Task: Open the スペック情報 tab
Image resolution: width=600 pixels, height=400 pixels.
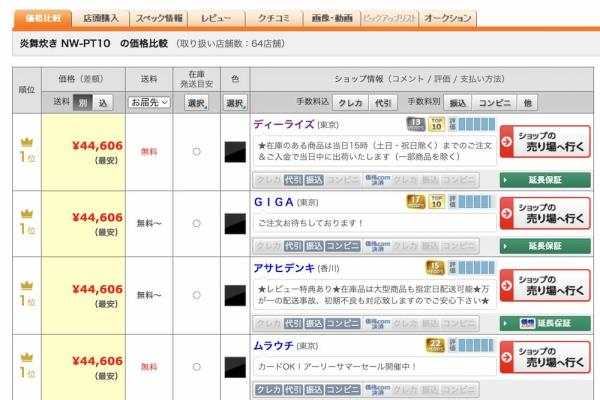Action: pyautogui.click(x=159, y=18)
